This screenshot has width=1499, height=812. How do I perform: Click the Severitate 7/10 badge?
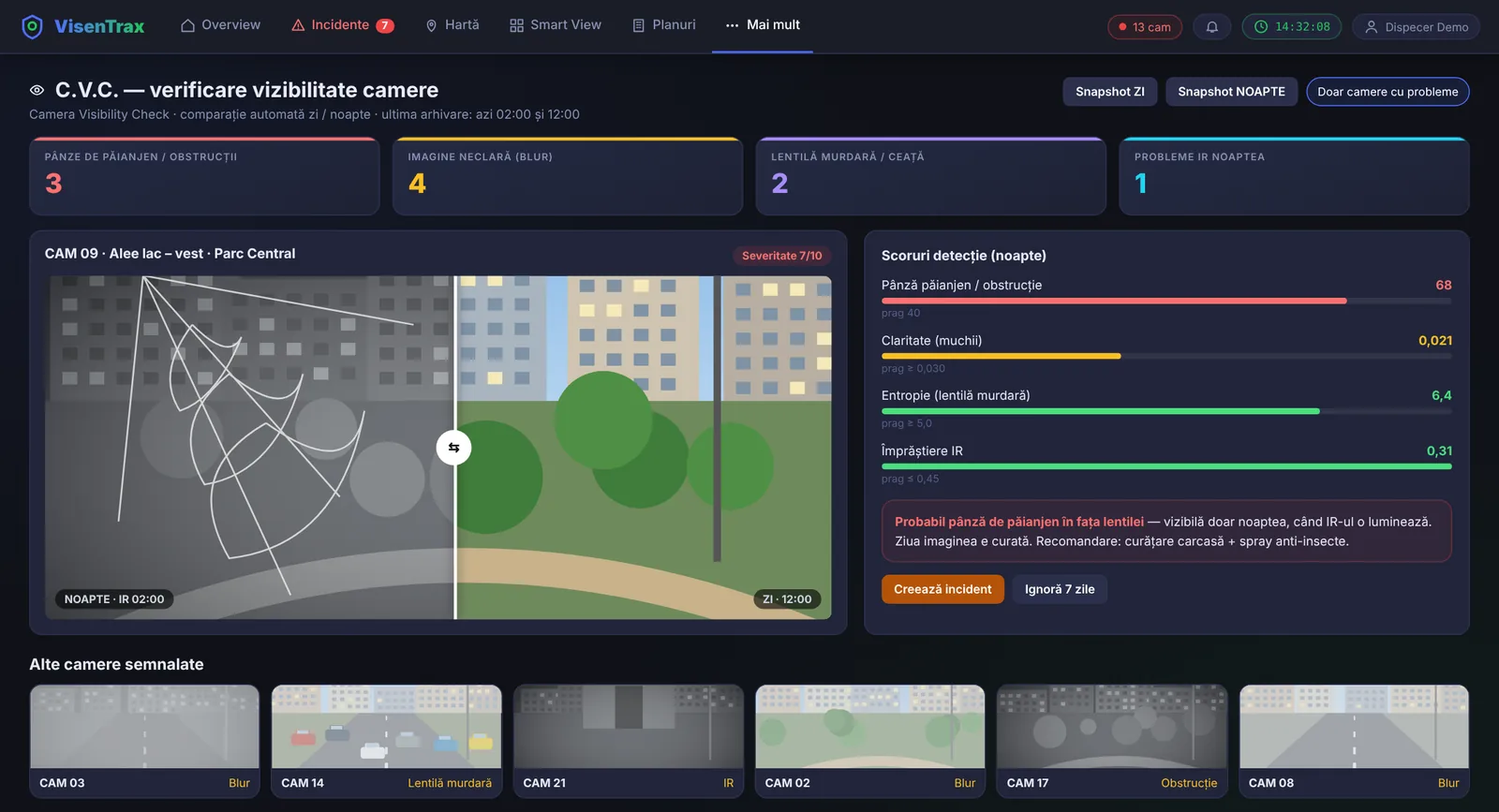[x=782, y=256]
